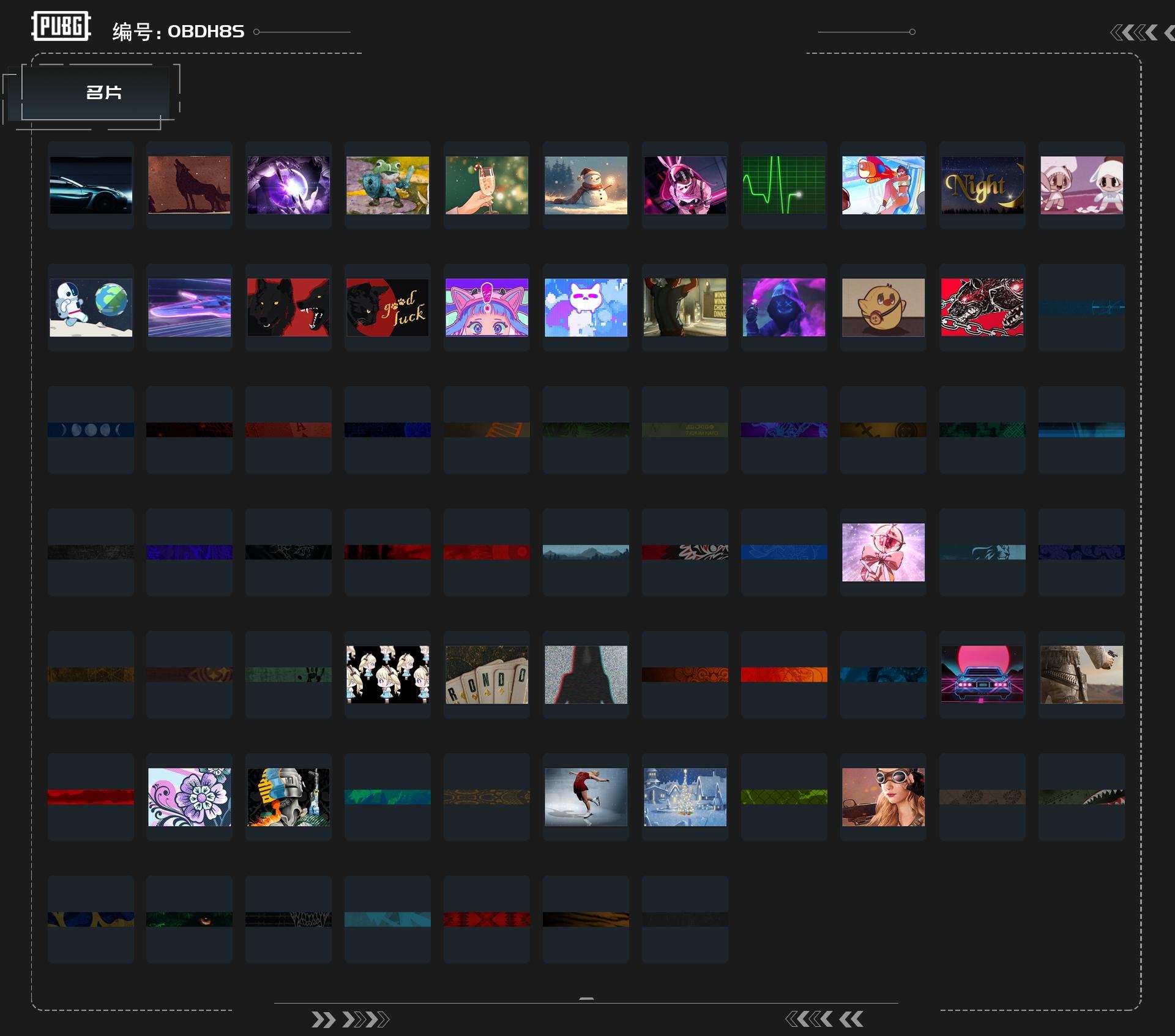Click the astronaut and earth card
Viewport: 1175px width, 1036px height.
[x=91, y=307]
